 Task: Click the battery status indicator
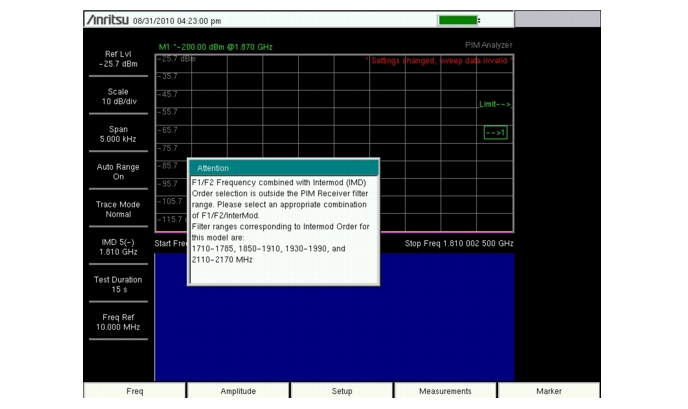click(459, 20)
